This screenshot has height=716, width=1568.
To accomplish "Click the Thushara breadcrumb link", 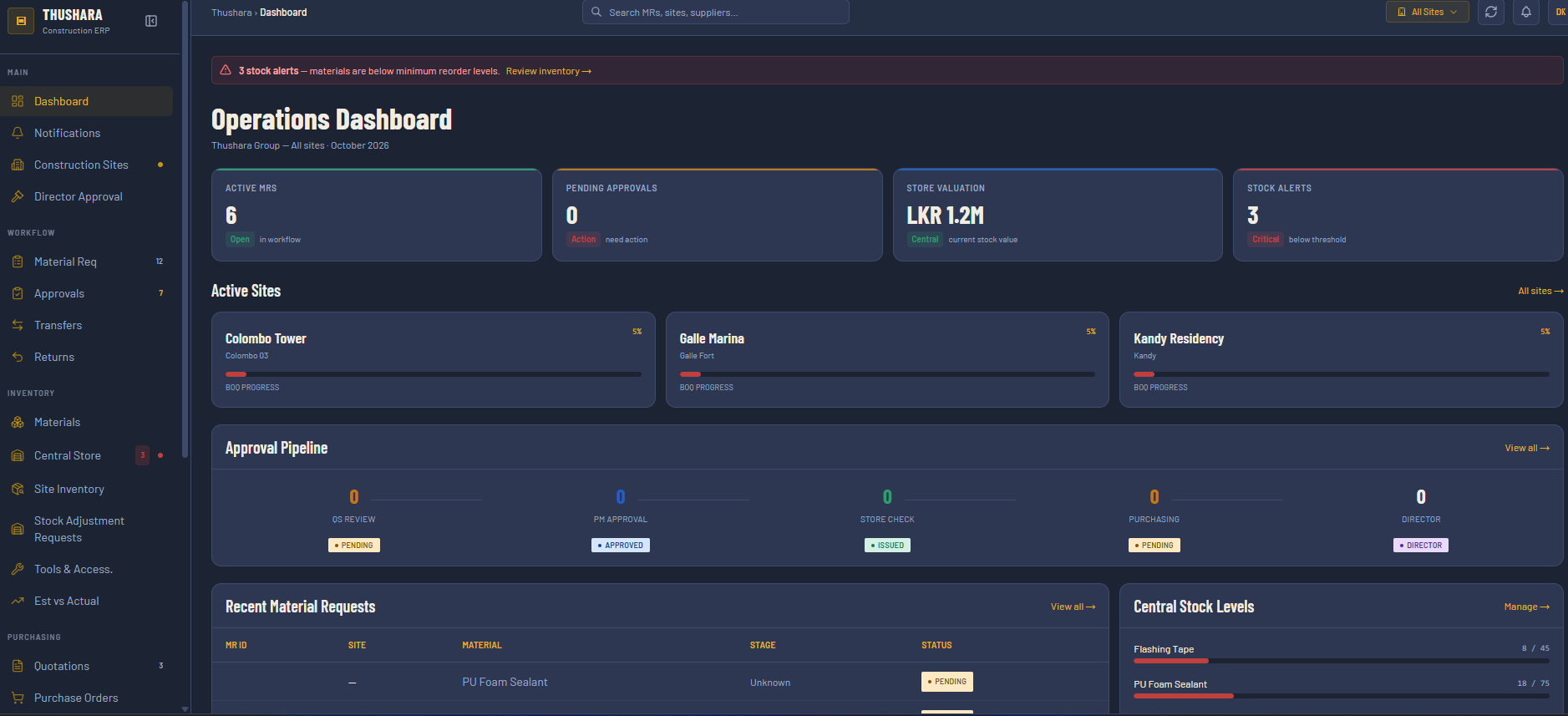I will tap(231, 13).
